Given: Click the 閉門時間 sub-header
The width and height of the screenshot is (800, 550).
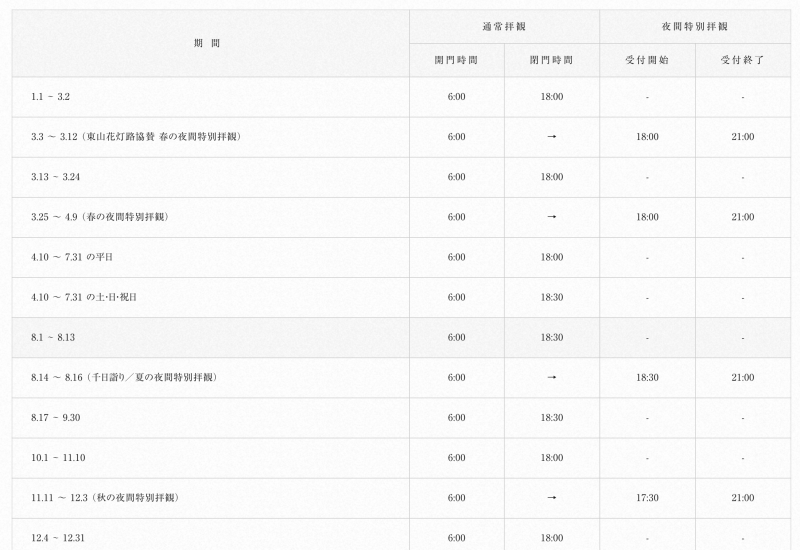Looking at the screenshot, I should click(x=552, y=61).
